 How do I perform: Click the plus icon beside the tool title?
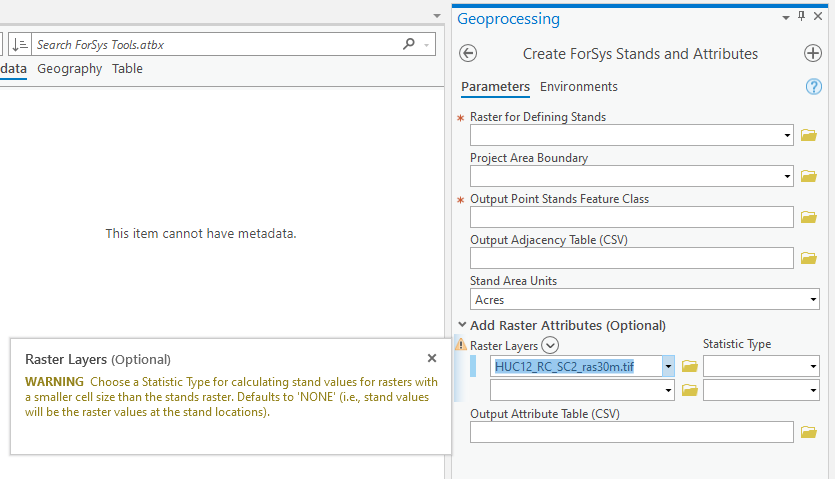click(x=812, y=54)
